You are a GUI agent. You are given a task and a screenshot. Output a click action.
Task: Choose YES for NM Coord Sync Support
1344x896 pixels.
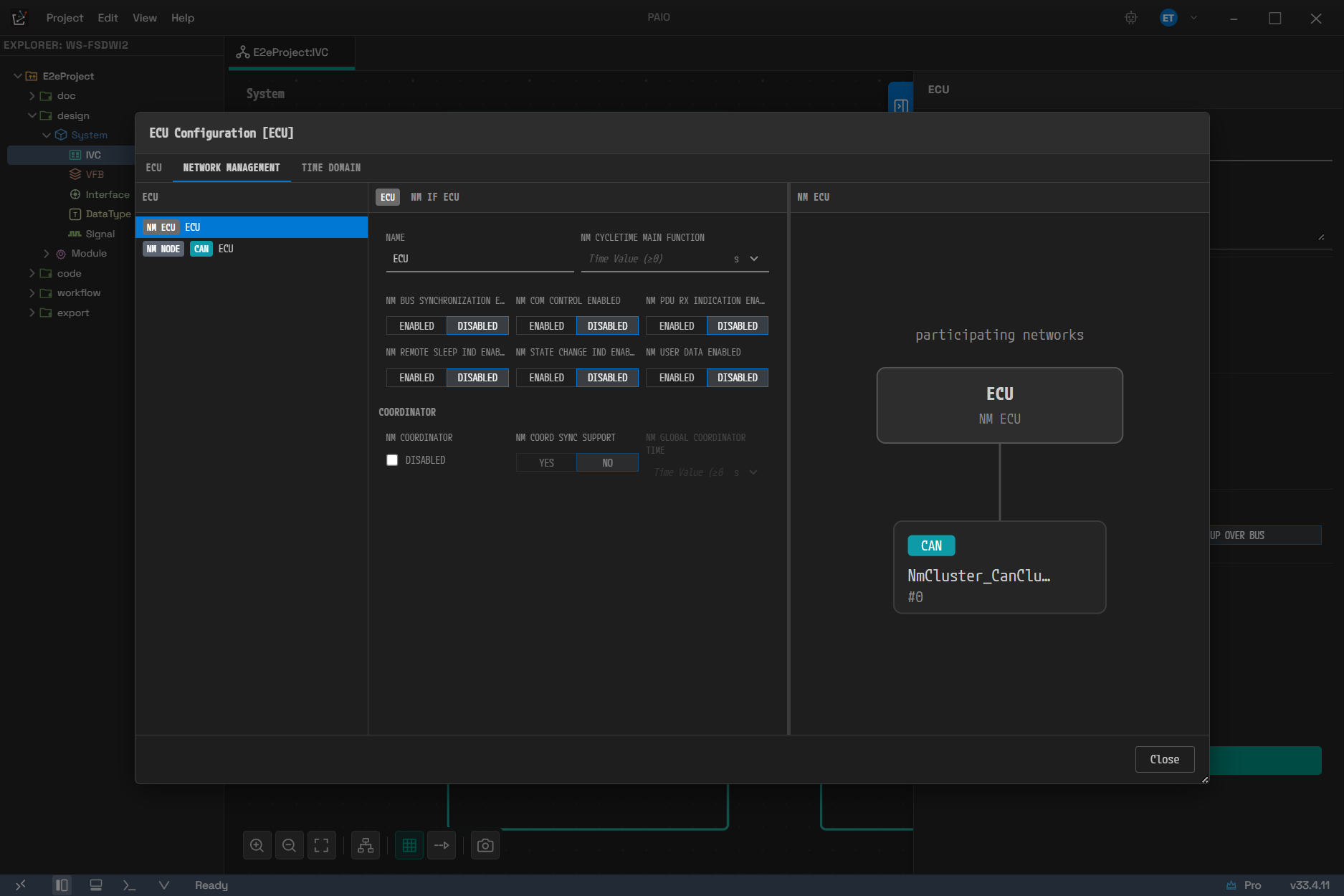[x=546, y=462]
